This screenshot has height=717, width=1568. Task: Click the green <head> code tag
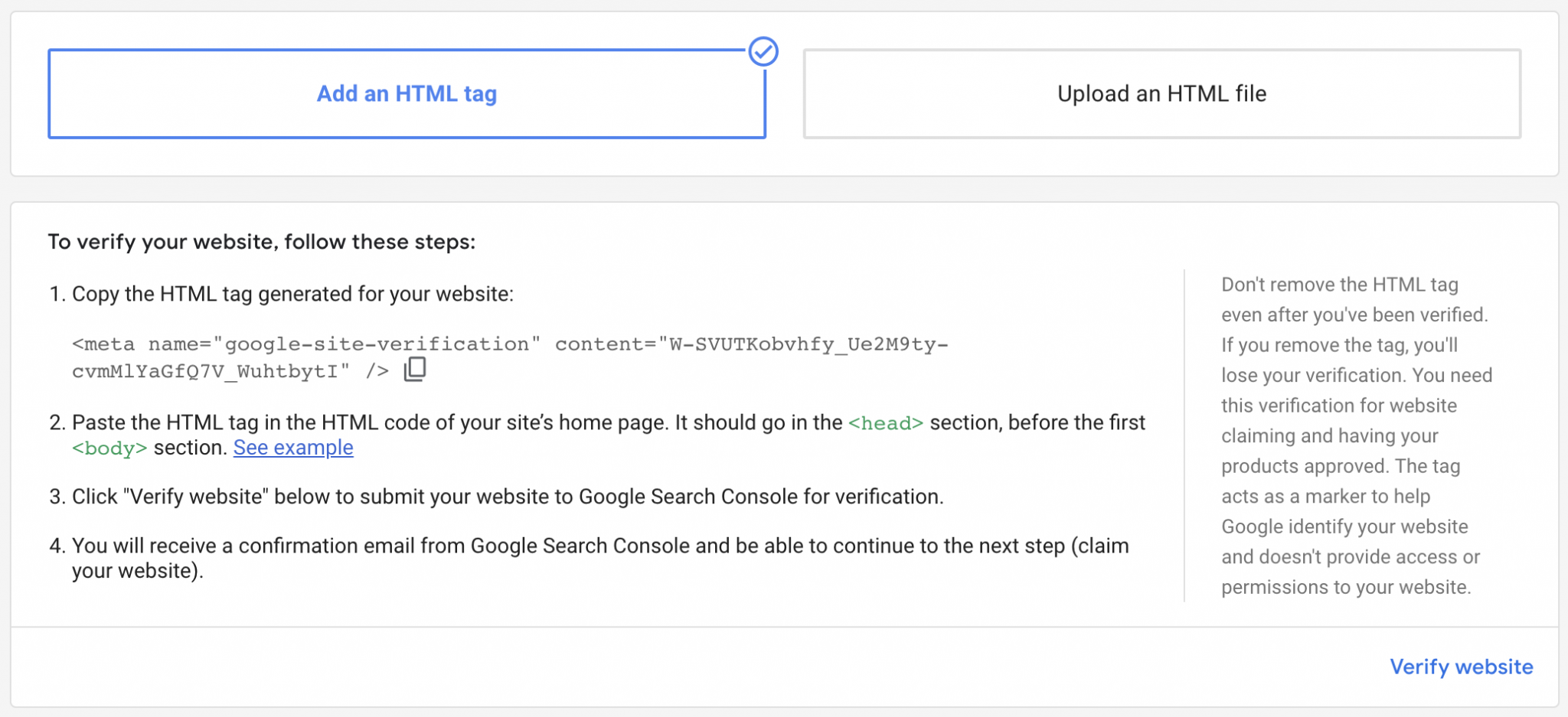(886, 423)
